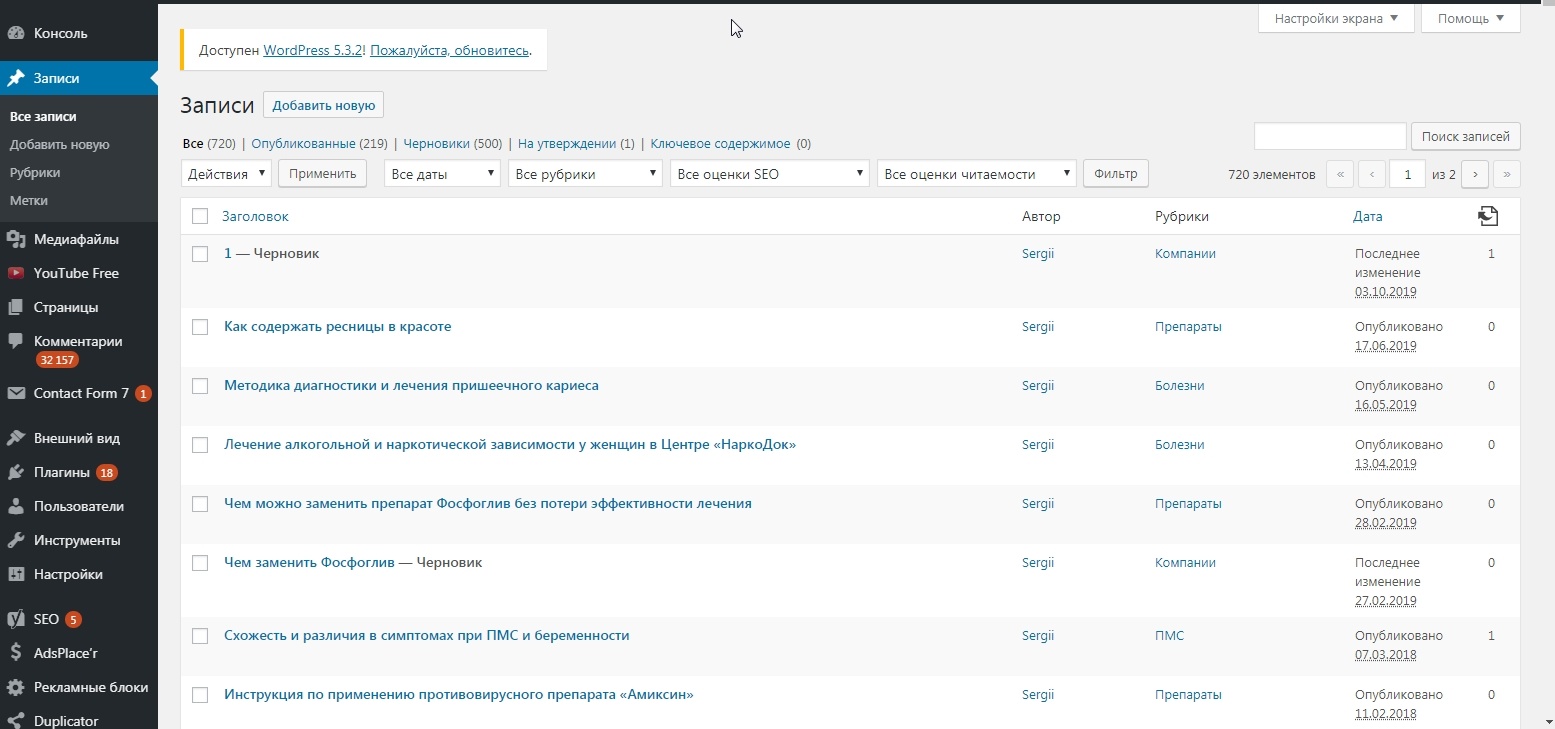This screenshot has width=1555, height=729.
Task: Go to the last page double arrow
Action: pos(1507,174)
